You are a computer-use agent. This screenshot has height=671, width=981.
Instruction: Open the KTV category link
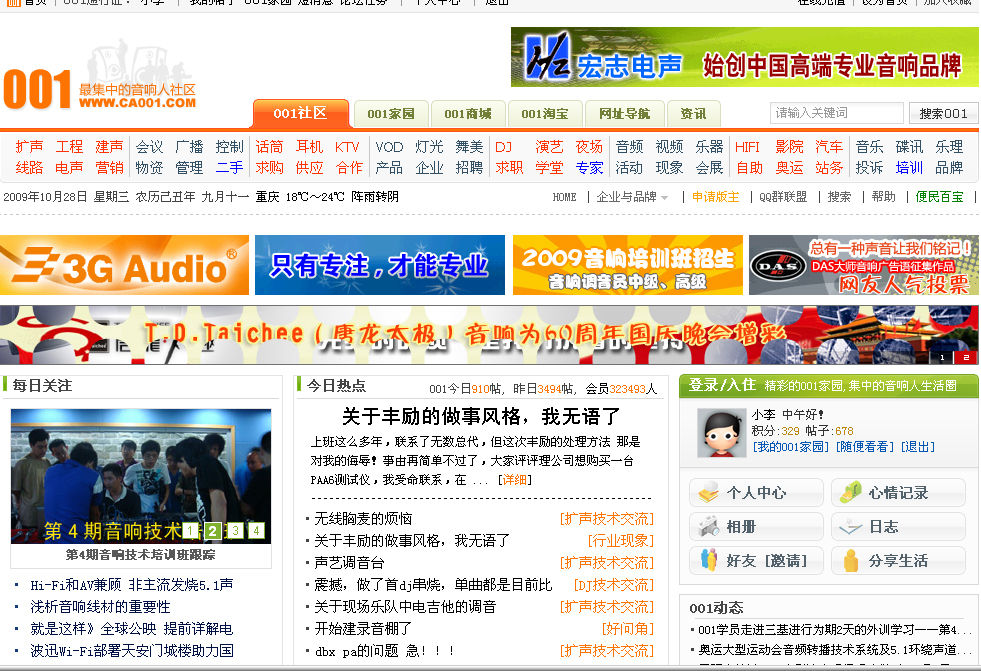click(x=347, y=147)
